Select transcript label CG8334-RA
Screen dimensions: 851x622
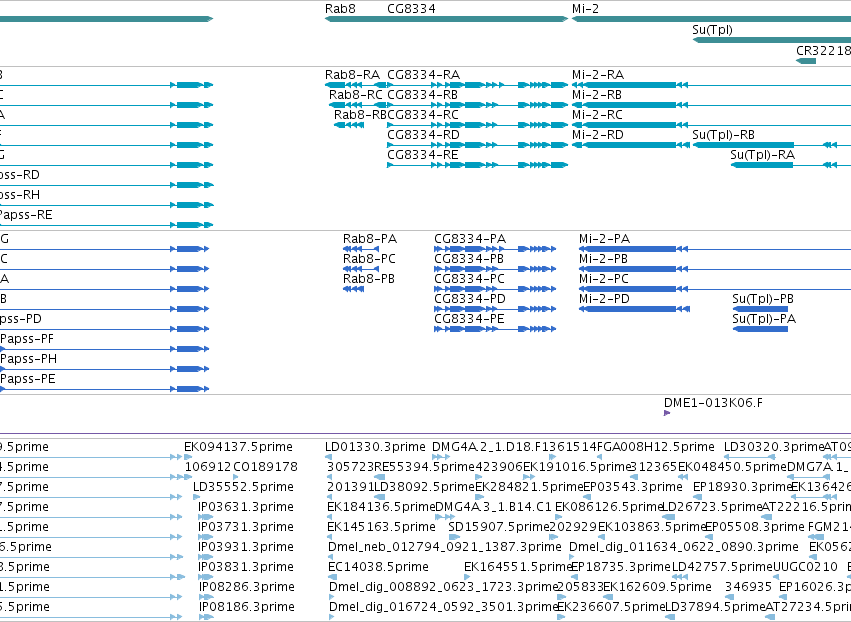pyautogui.click(x=424, y=74)
